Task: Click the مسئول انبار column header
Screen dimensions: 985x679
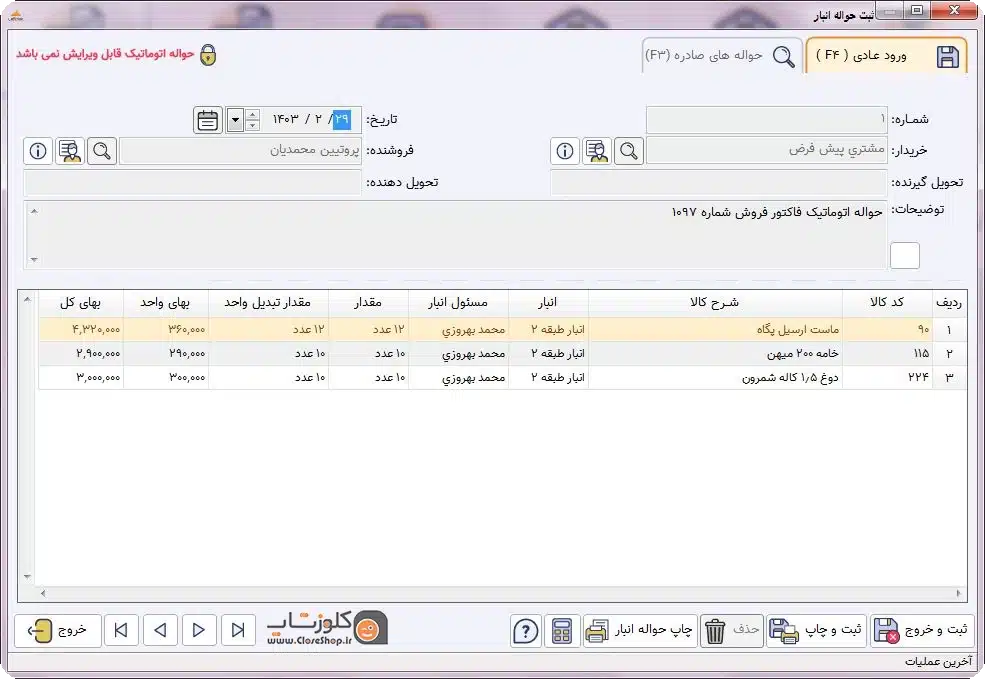Action: (x=459, y=303)
